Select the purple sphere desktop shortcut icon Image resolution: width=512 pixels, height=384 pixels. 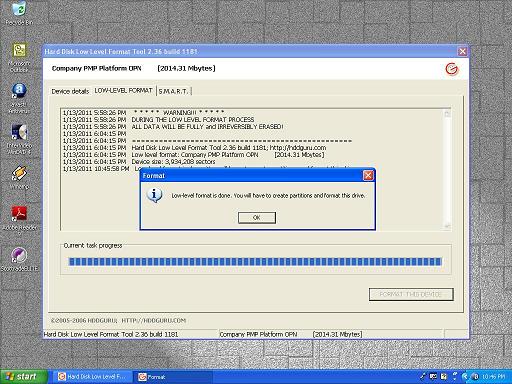point(19,259)
